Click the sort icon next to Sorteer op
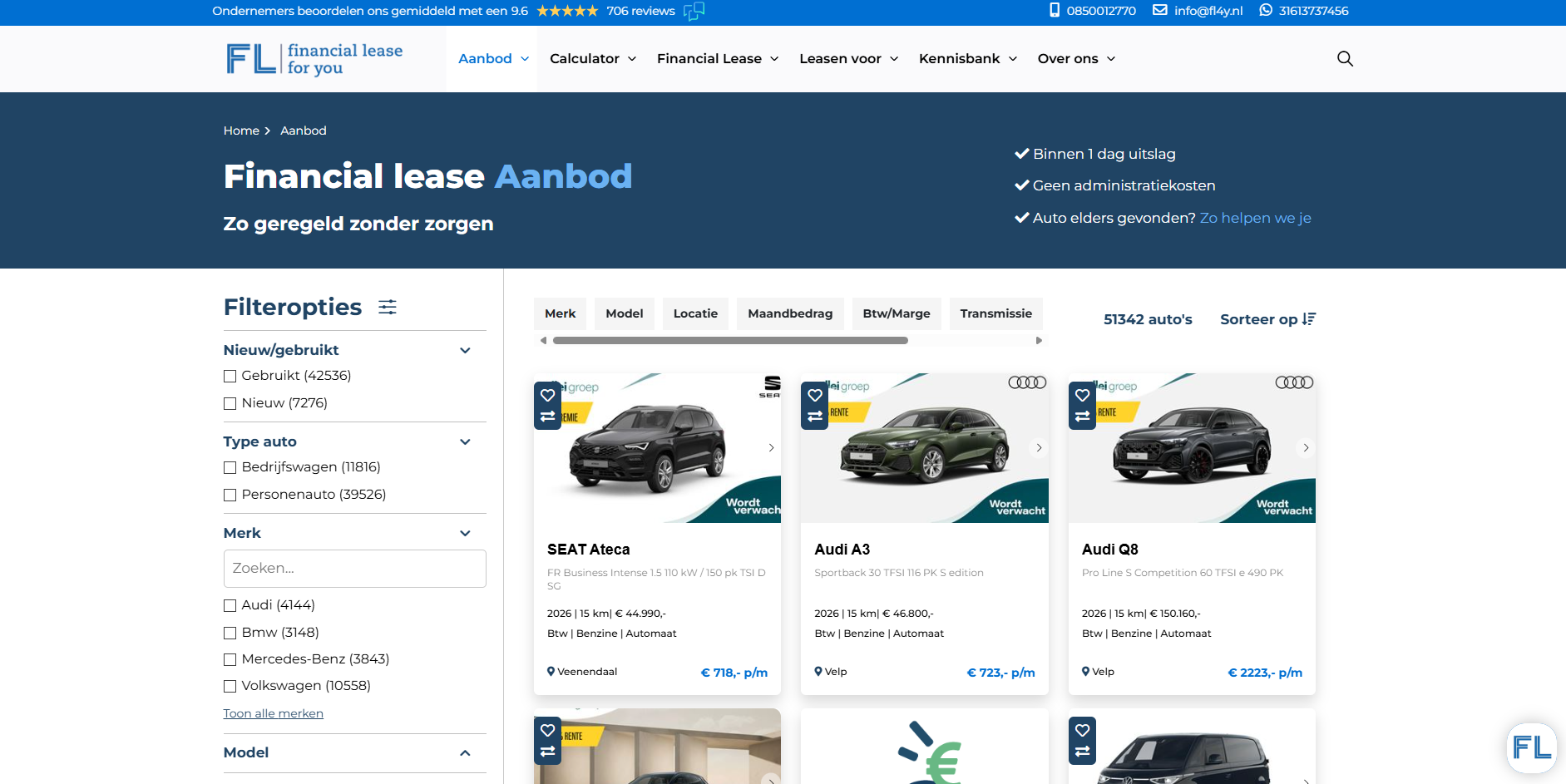 pos(1309,319)
